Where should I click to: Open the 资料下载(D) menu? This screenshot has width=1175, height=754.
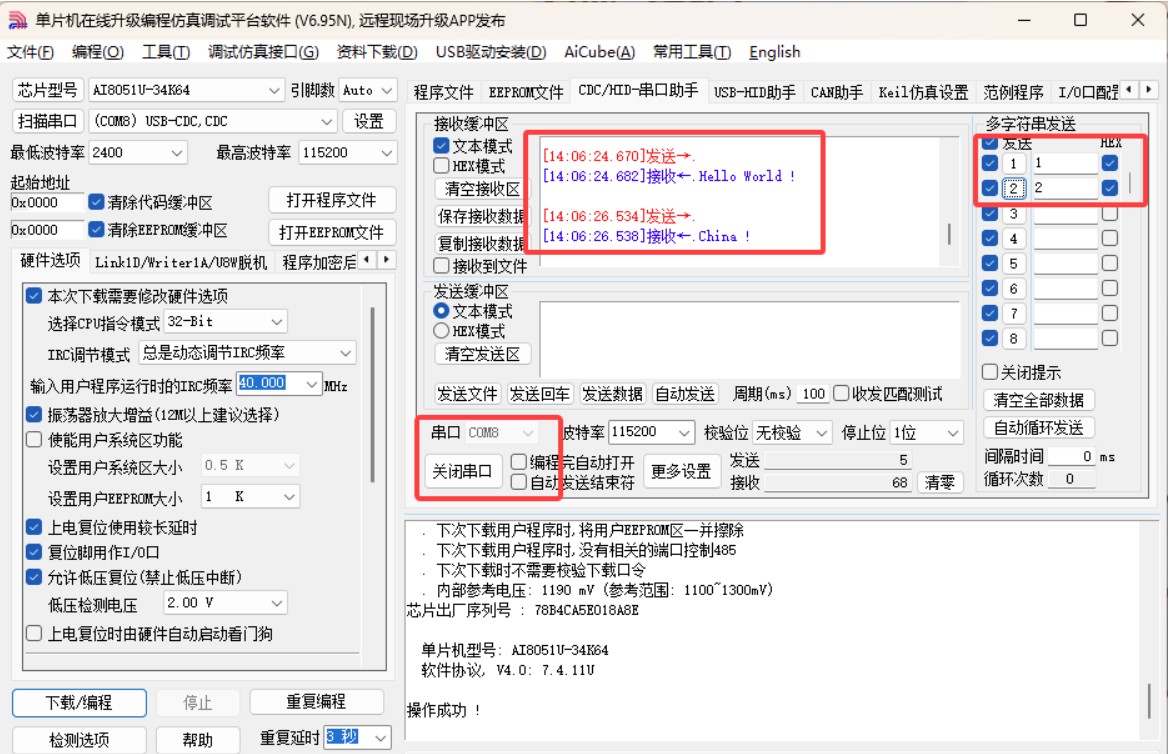377,52
